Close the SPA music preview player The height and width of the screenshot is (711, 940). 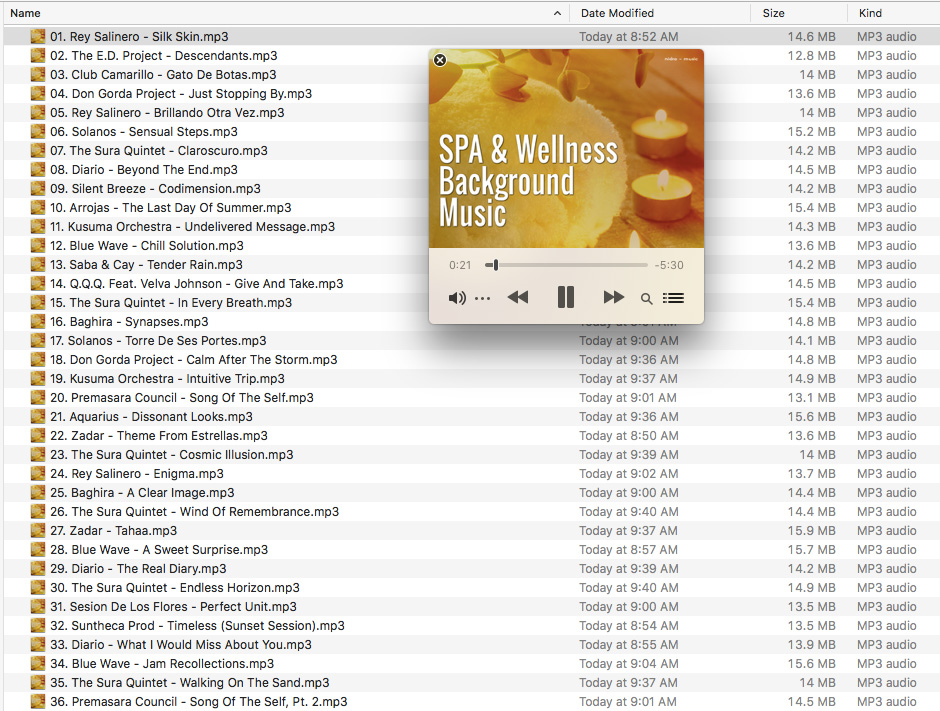[x=439, y=60]
